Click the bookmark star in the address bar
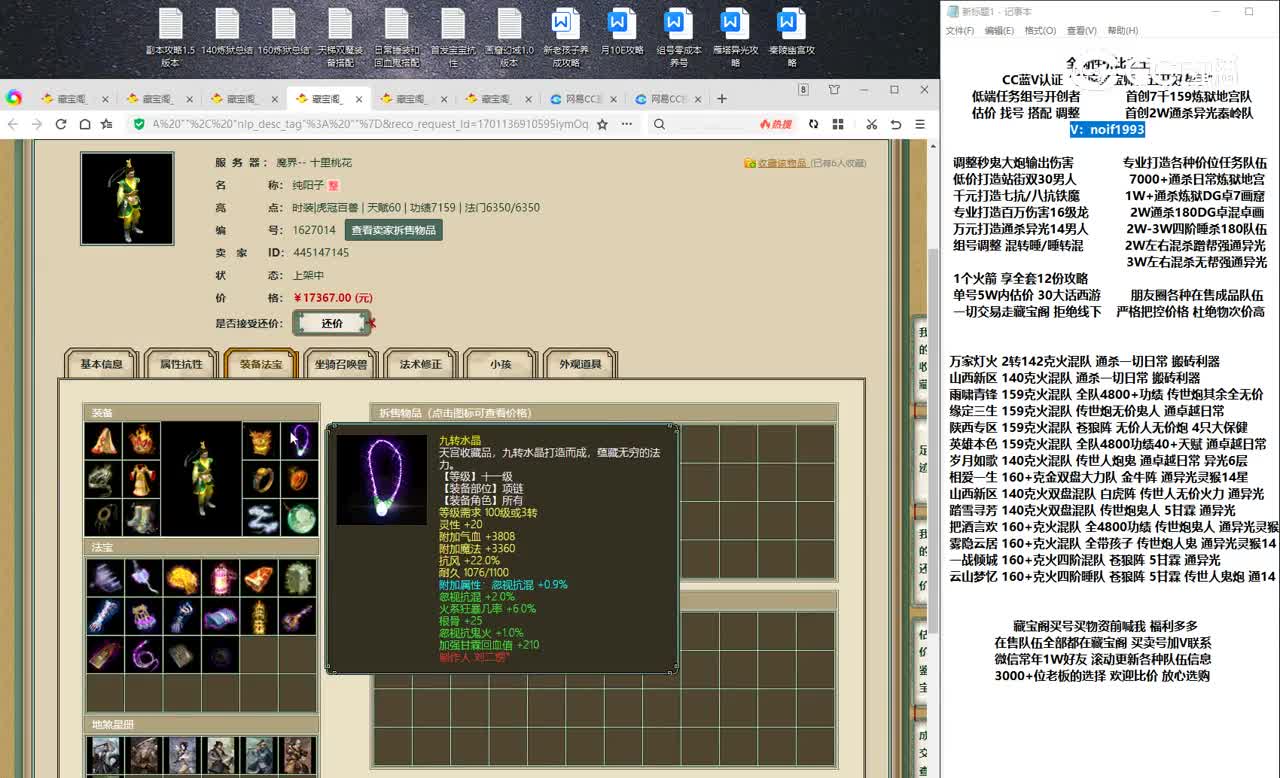 click(602, 124)
